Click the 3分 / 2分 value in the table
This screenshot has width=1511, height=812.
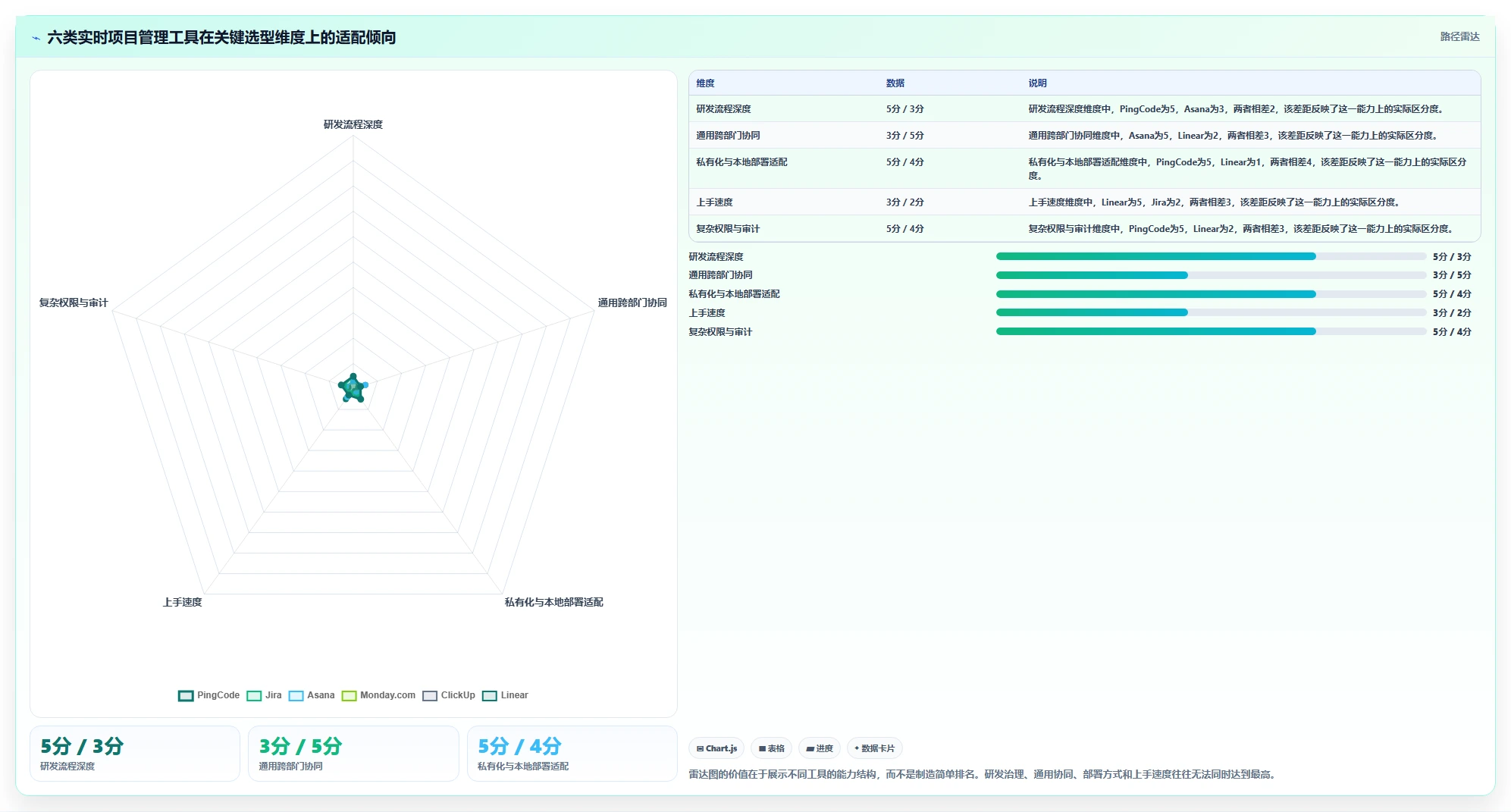click(904, 202)
